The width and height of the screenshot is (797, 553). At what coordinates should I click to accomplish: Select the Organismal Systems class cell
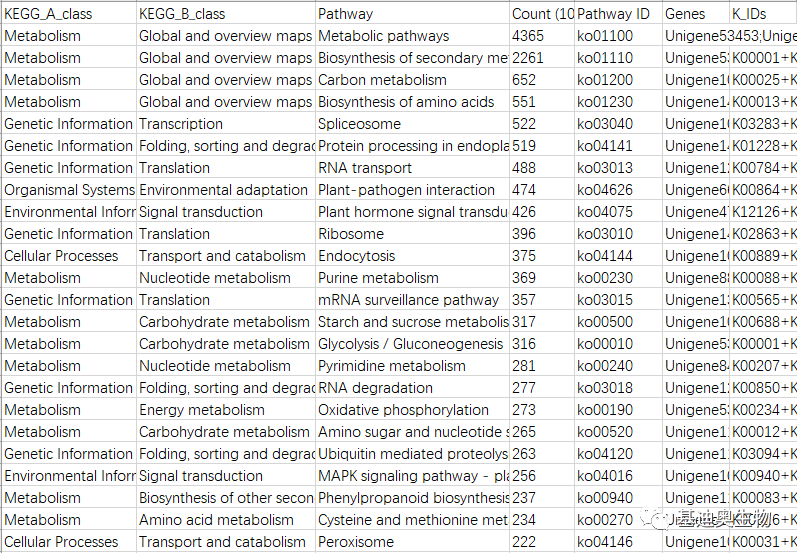point(69,190)
